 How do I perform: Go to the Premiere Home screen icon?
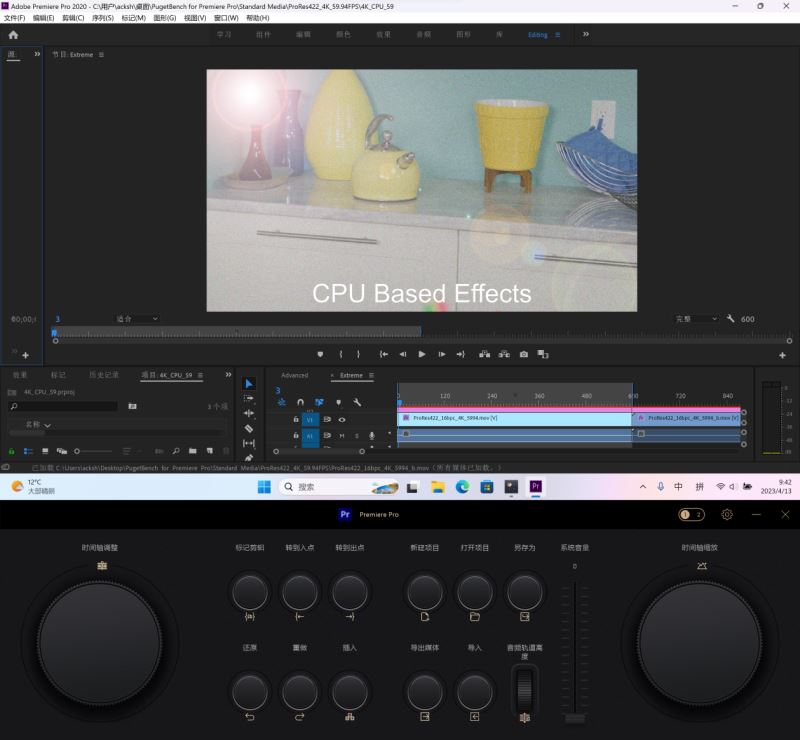pyautogui.click(x=13, y=35)
